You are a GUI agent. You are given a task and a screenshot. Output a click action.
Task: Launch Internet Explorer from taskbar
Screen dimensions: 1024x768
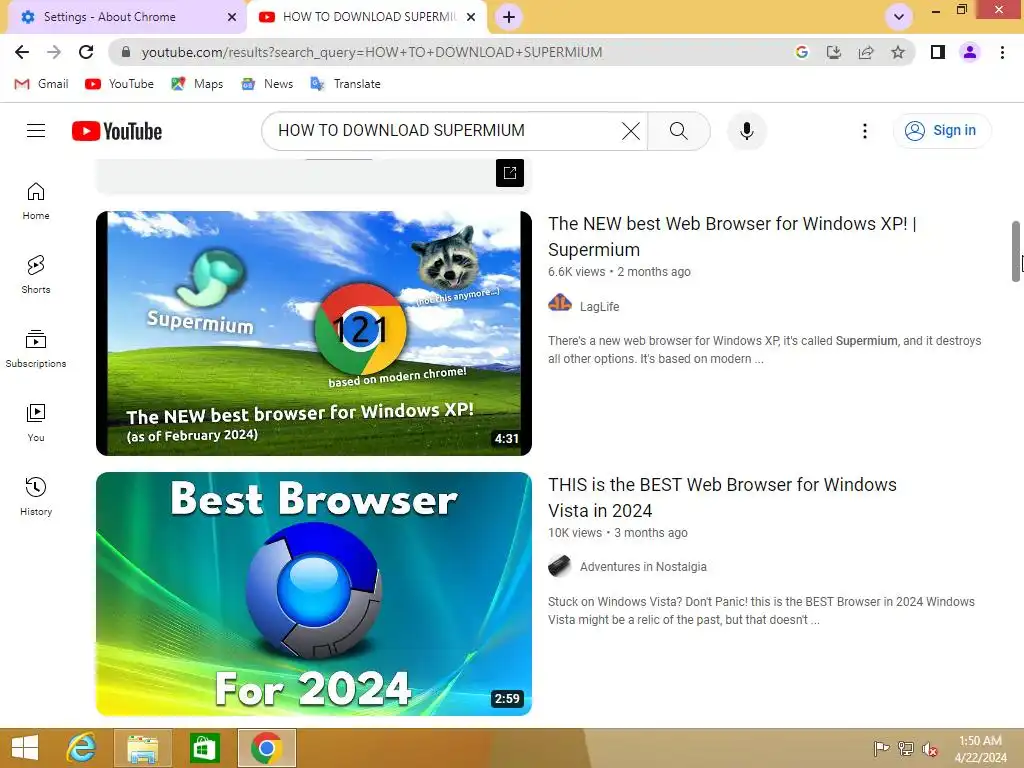click(x=81, y=748)
